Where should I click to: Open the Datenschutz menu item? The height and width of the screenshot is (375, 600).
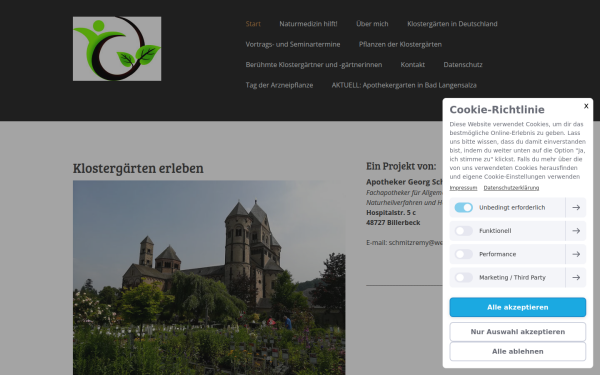(x=463, y=65)
